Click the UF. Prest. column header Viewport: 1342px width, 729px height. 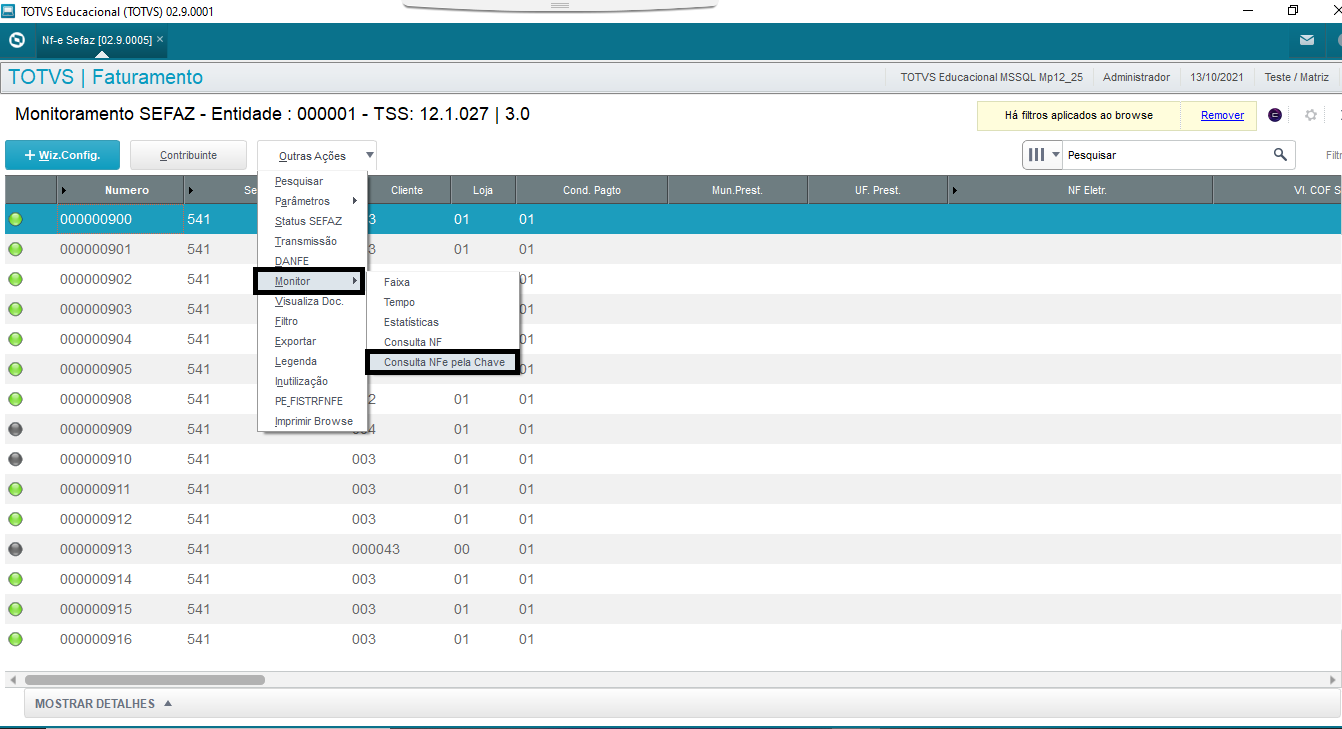[877, 190]
